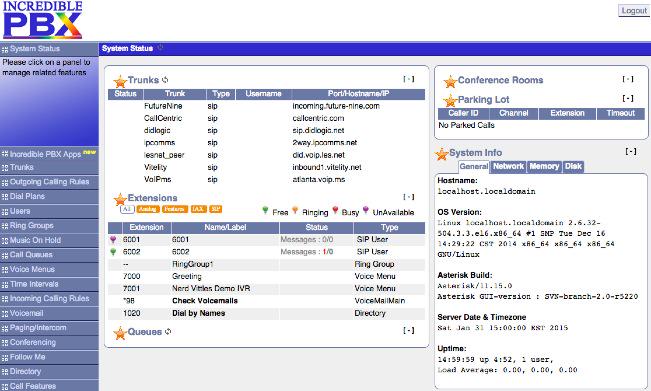Open Paging/Intercom page
Viewport: 651px width, 391px height.
pos(49,328)
